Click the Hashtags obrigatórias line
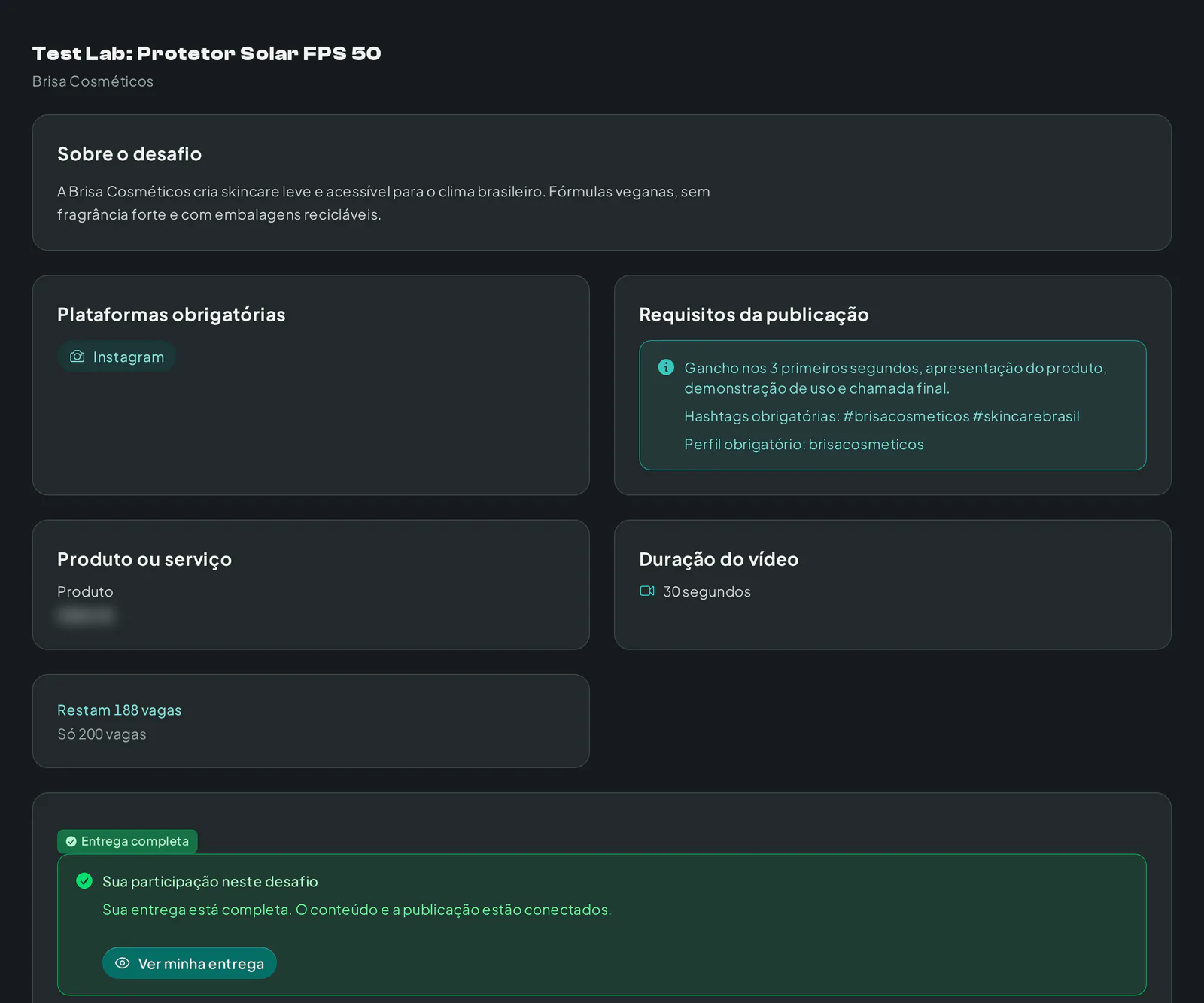1204x1003 pixels. click(x=882, y=416)
